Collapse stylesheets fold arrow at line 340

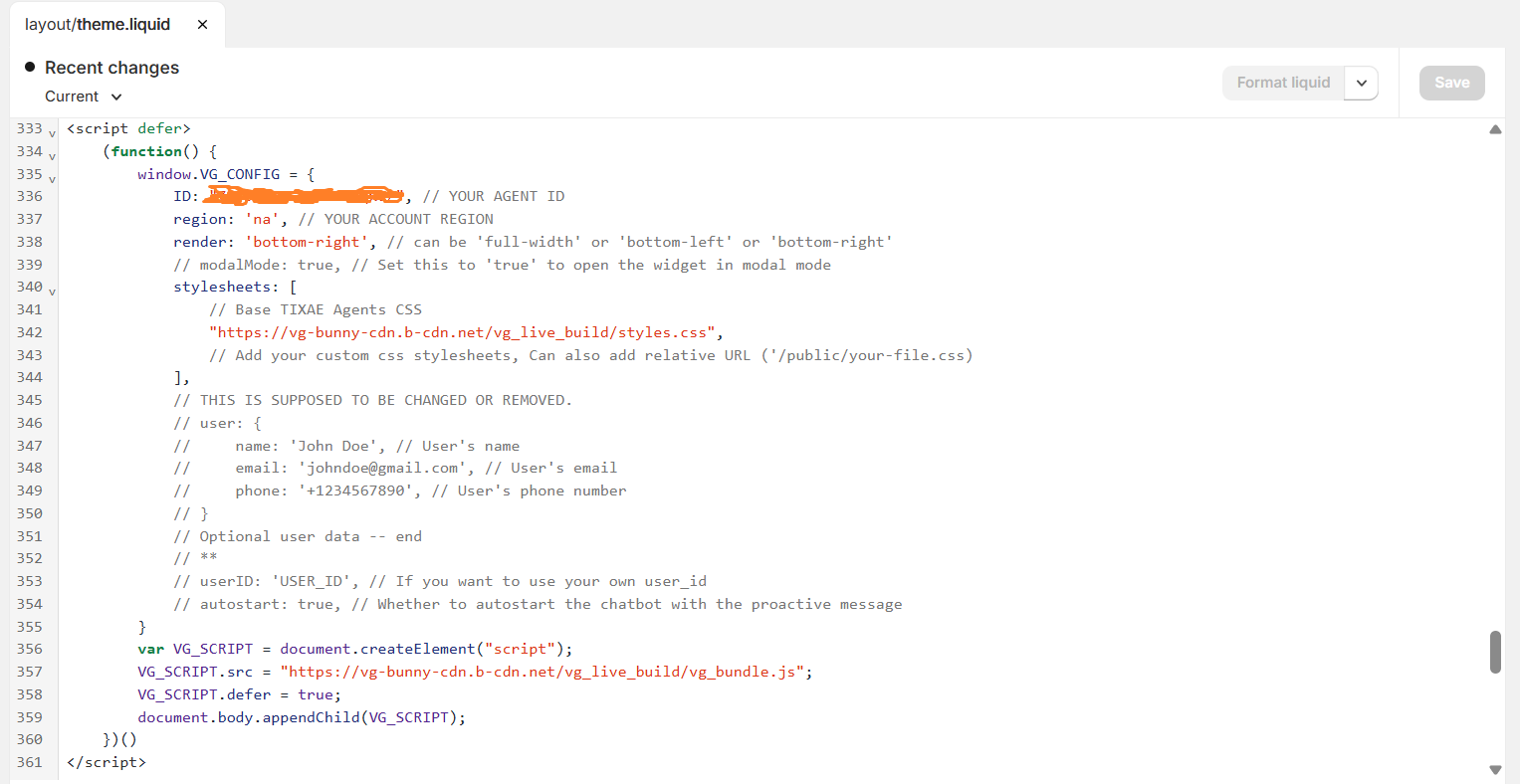tap(52, 292)
